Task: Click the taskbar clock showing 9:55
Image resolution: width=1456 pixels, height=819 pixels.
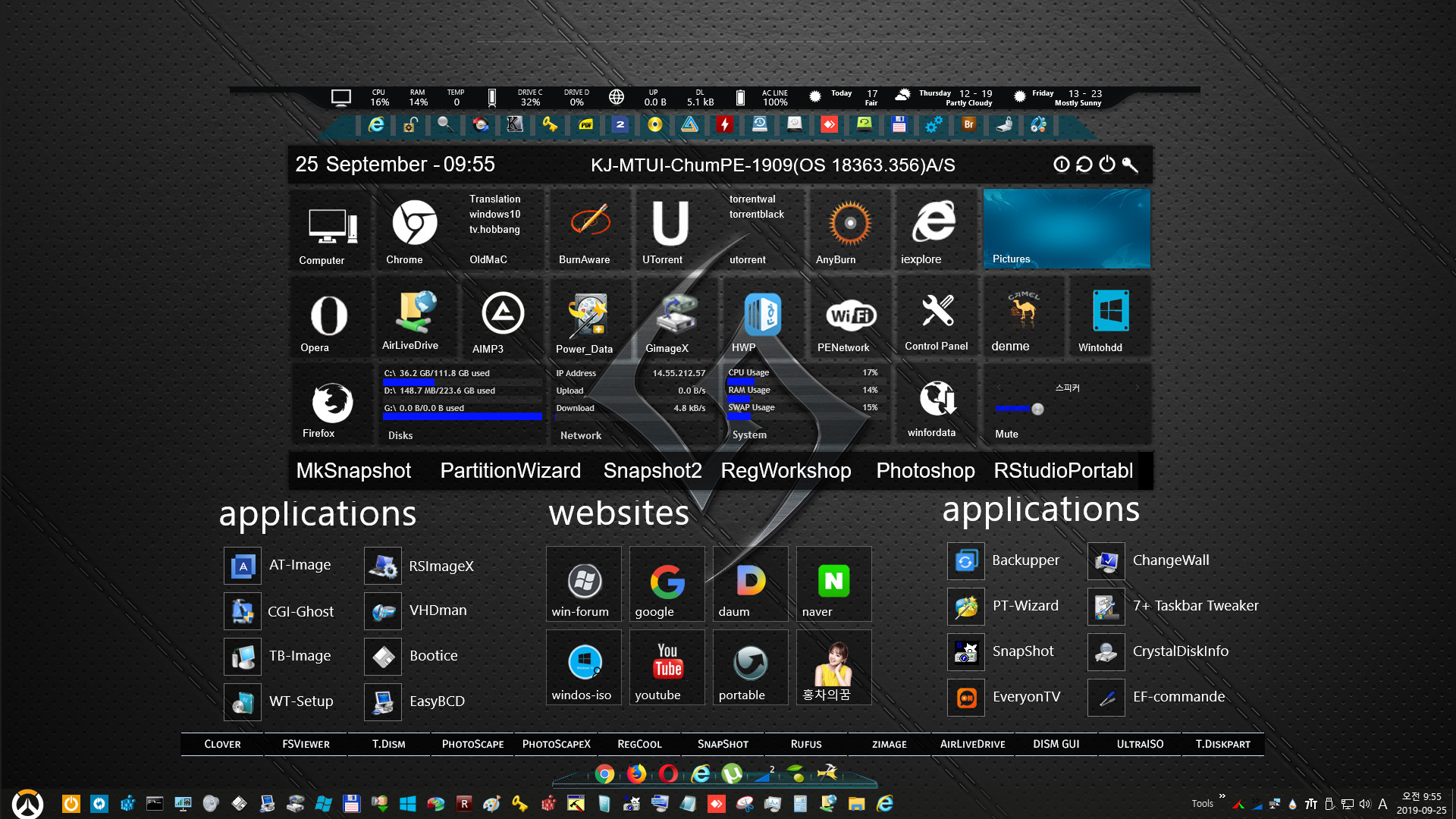Action: [x=1421, y=803]
